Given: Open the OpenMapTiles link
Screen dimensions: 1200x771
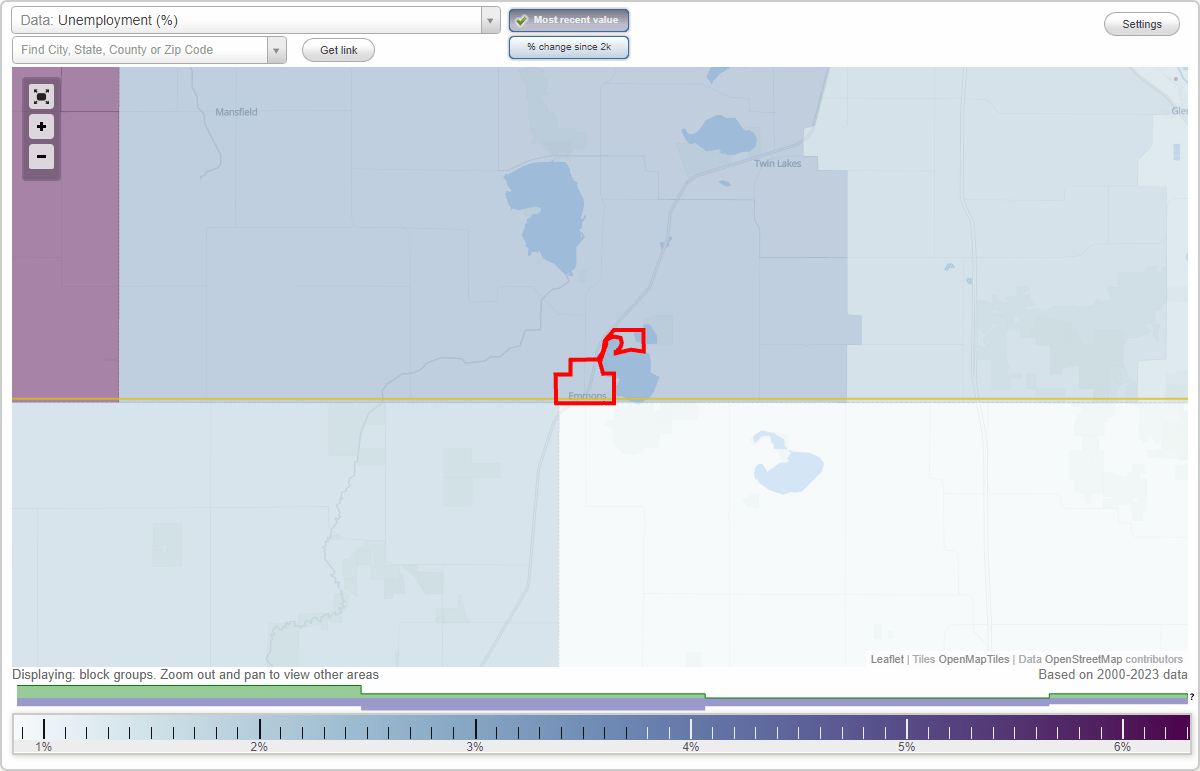Looking at the screenshot, I should 972,659.
